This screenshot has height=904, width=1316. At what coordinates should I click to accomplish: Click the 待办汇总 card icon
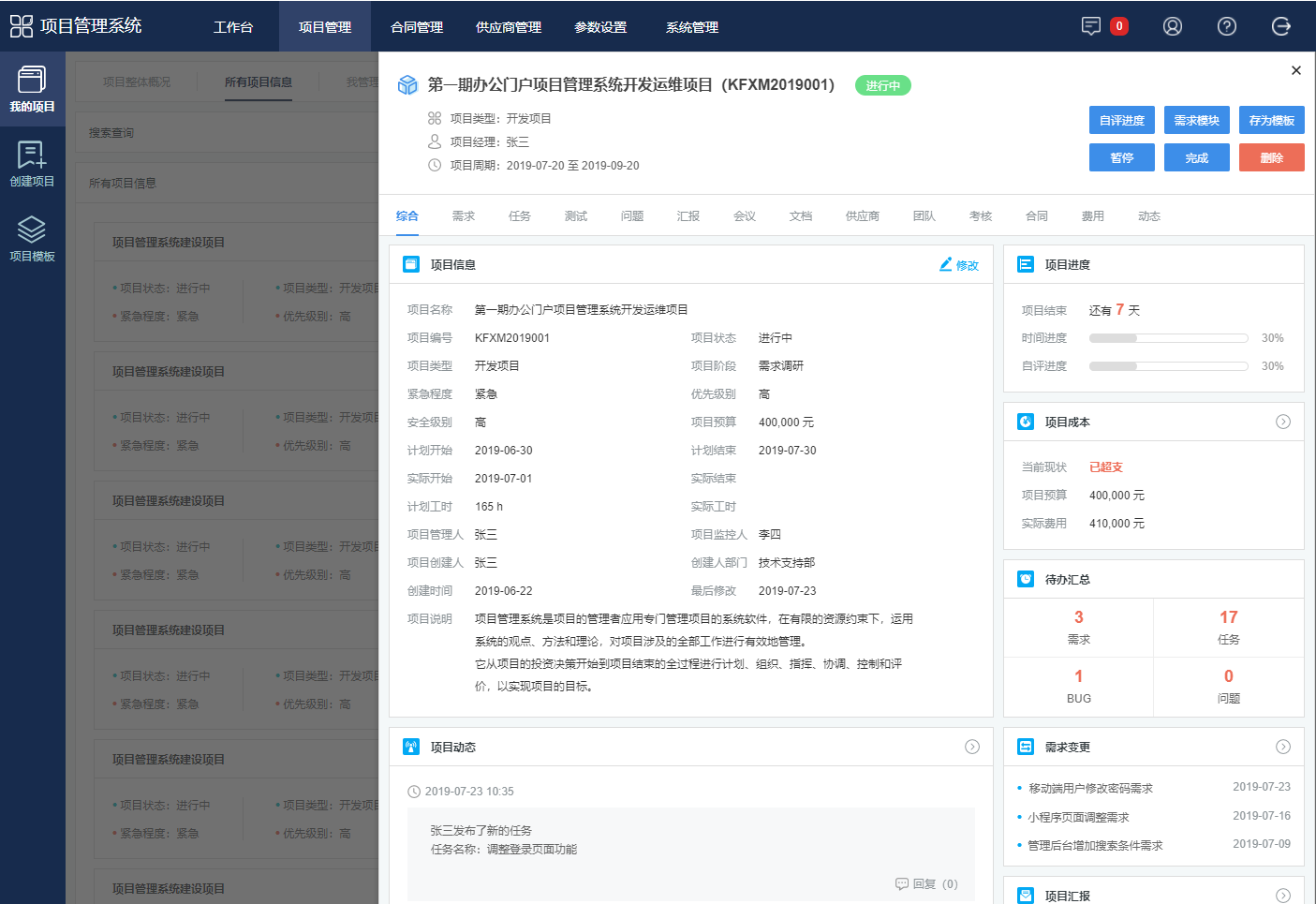pos(1026,579)
